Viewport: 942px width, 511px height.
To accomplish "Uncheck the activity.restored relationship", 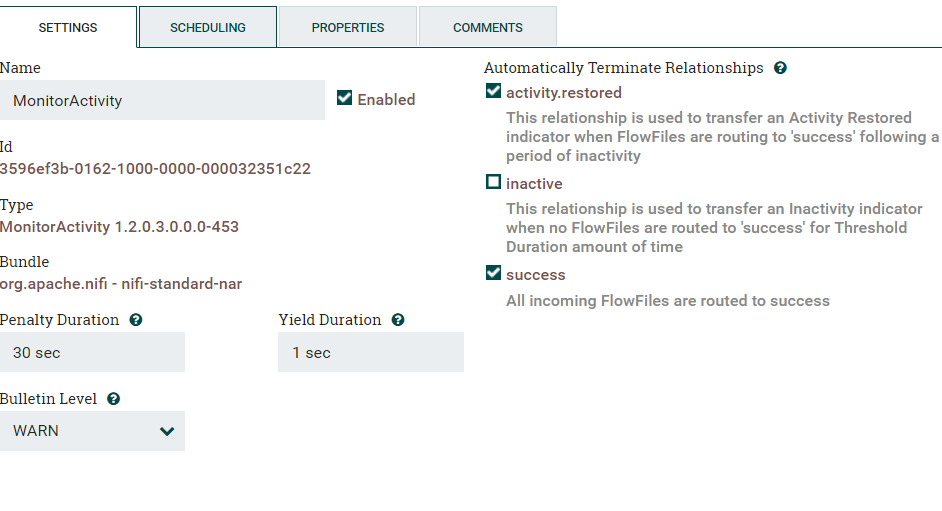I will click(x=493, y=92).
